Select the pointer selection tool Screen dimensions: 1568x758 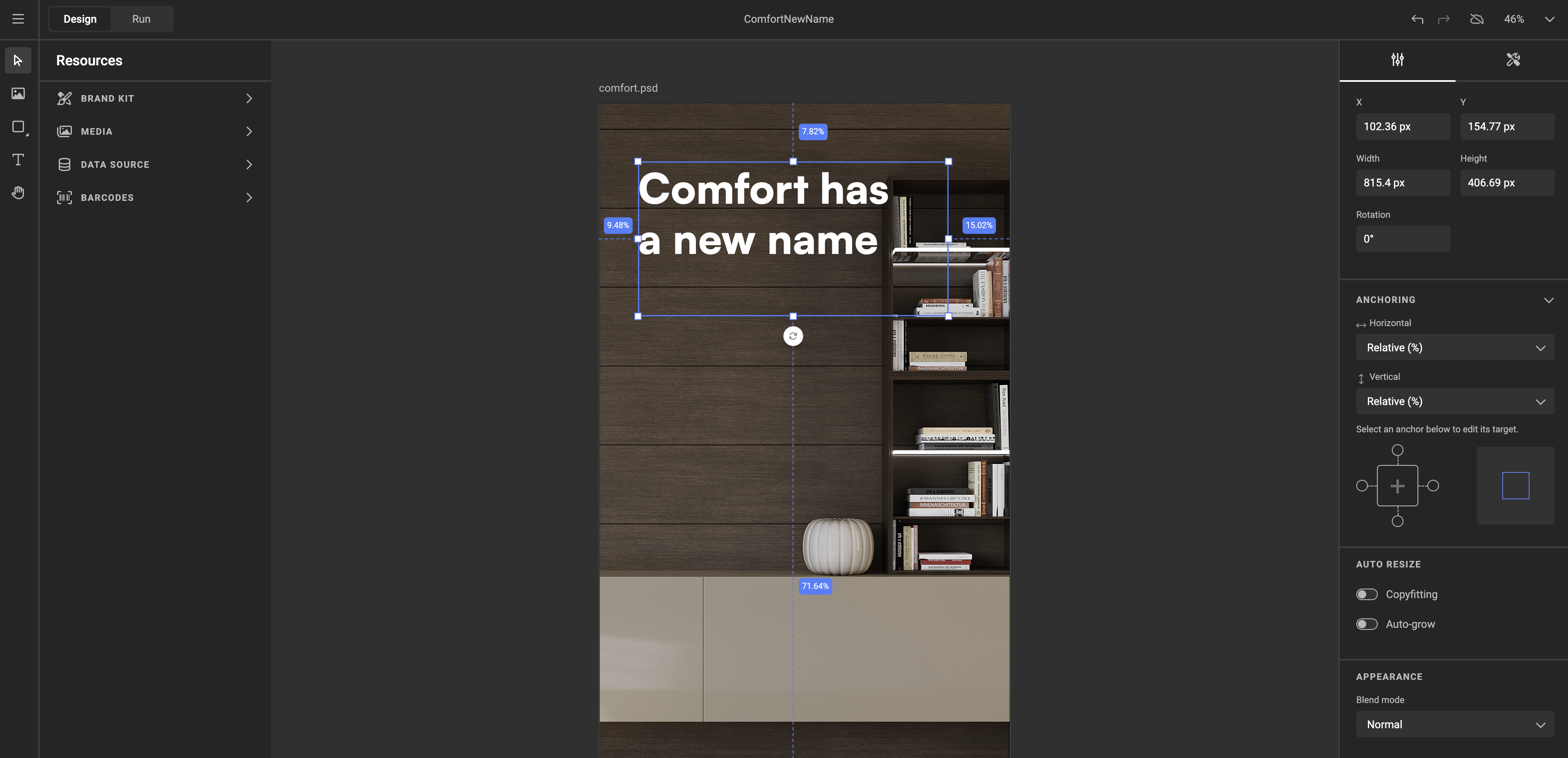(x=18, y=60)
